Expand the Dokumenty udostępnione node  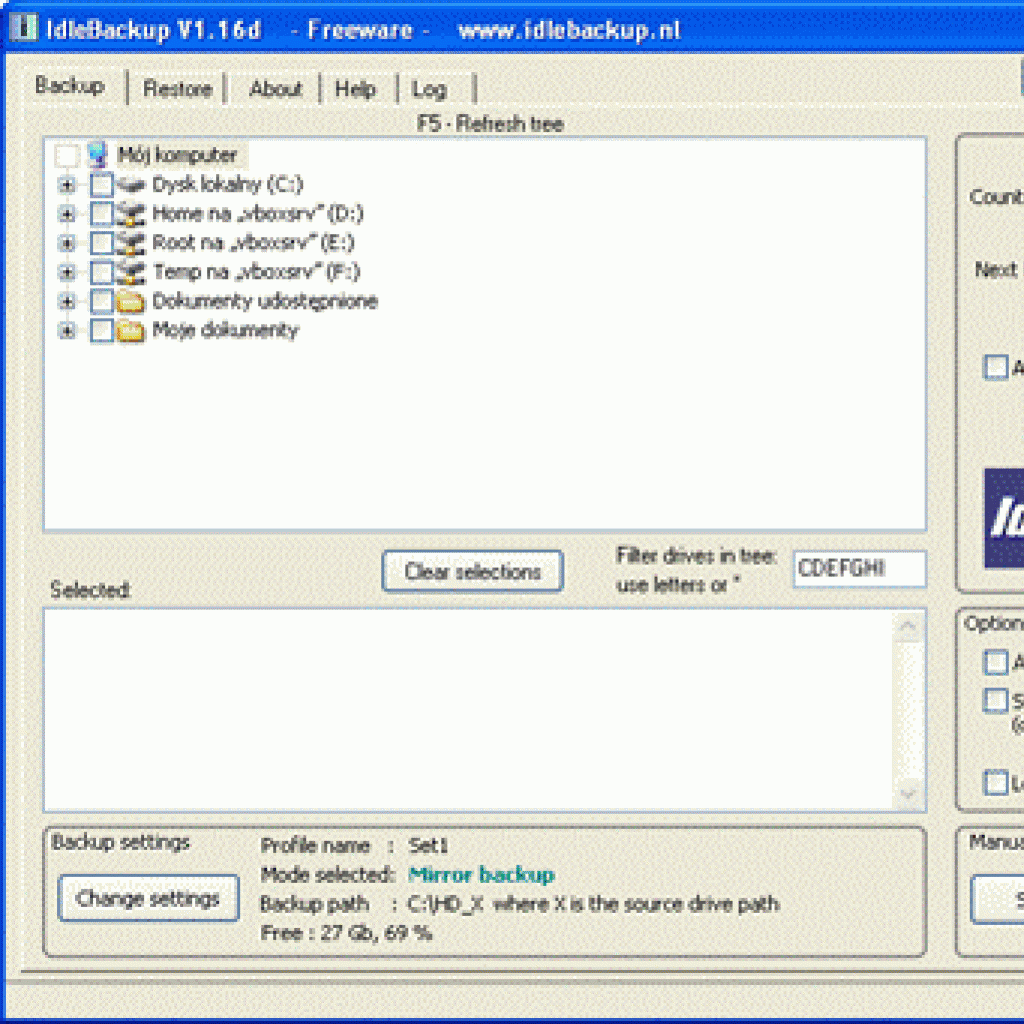(x=67, y=301)
